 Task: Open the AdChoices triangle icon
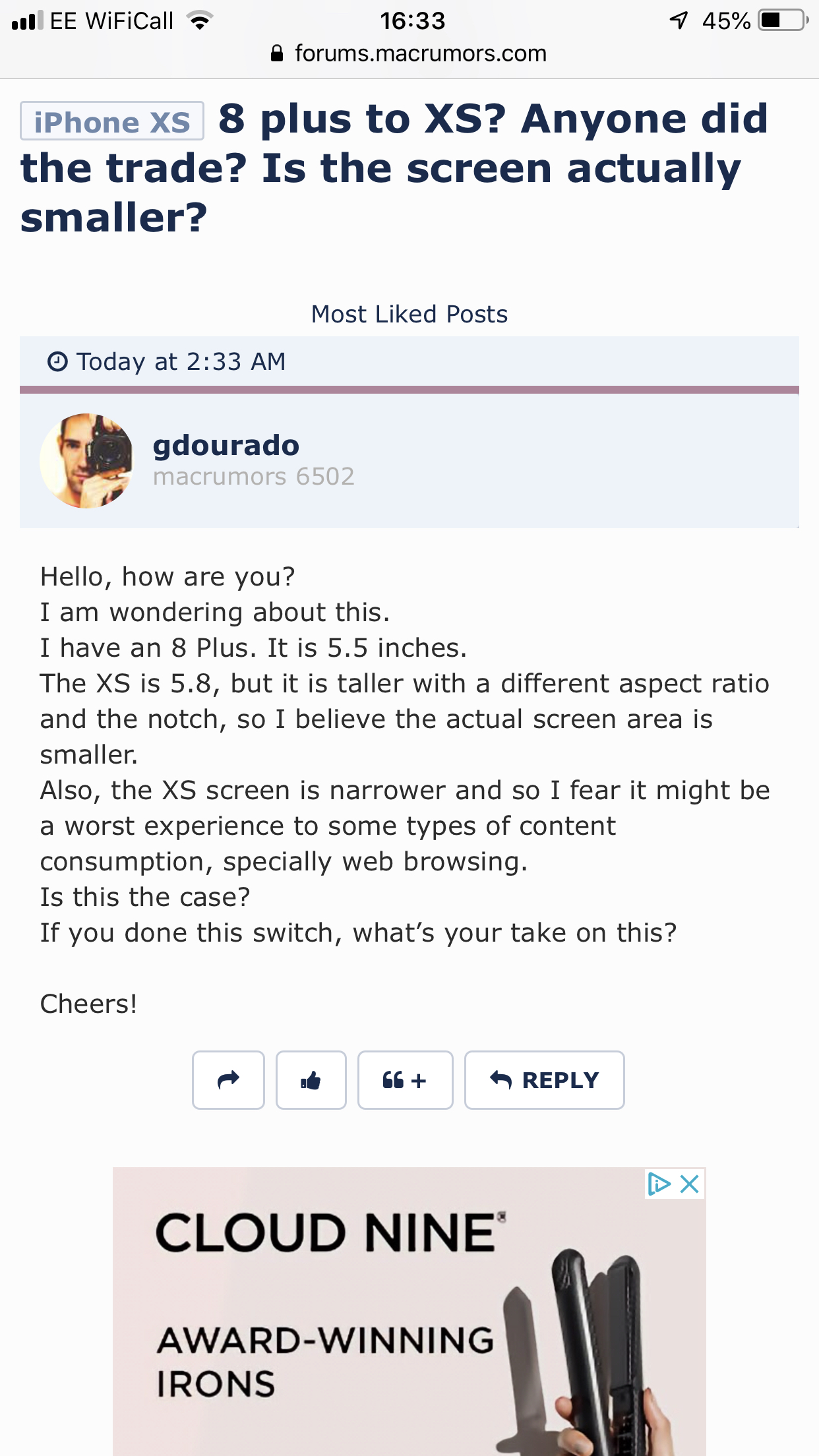(659, 1184)
